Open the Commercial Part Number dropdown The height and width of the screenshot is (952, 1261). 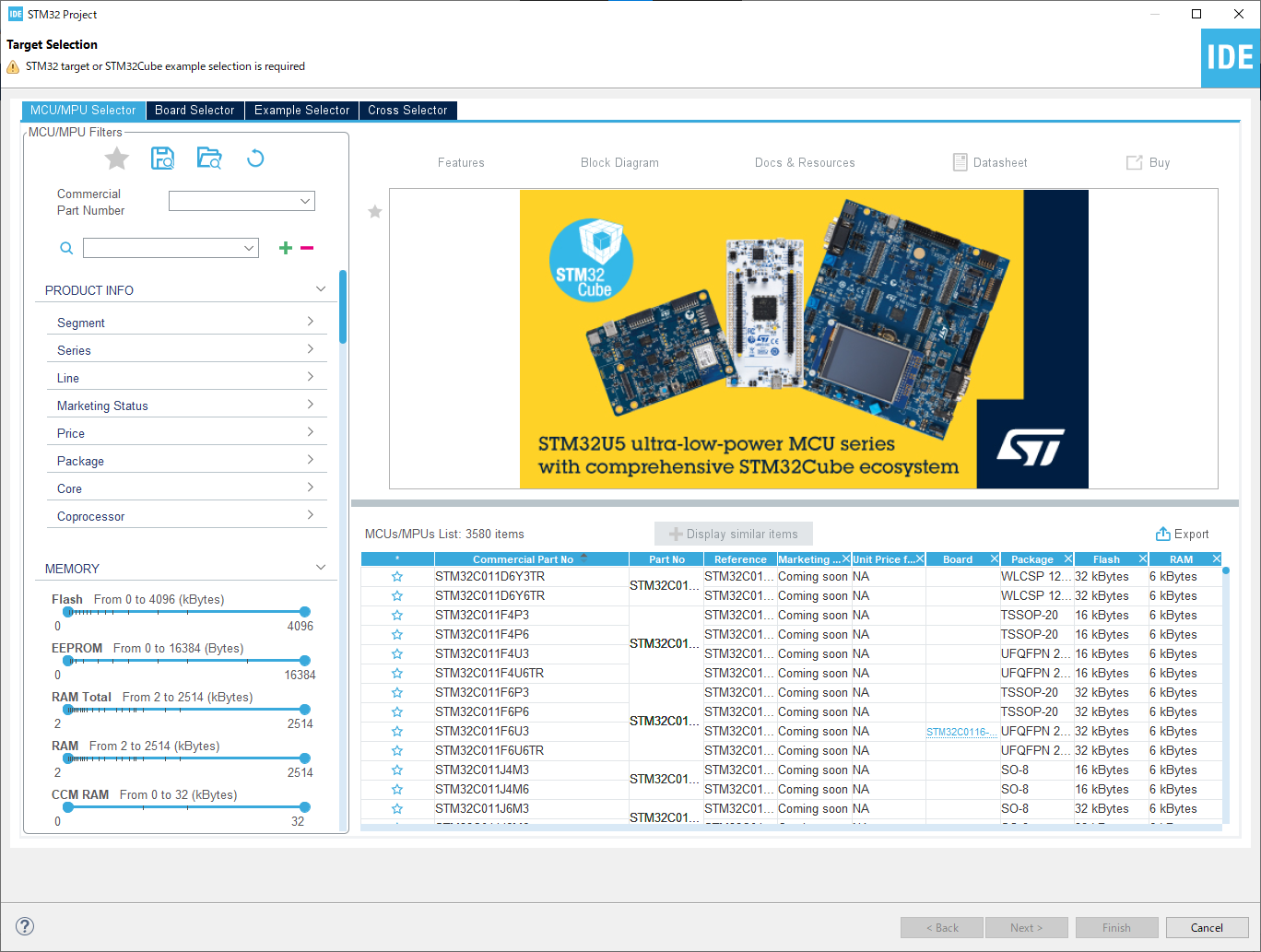305,201
